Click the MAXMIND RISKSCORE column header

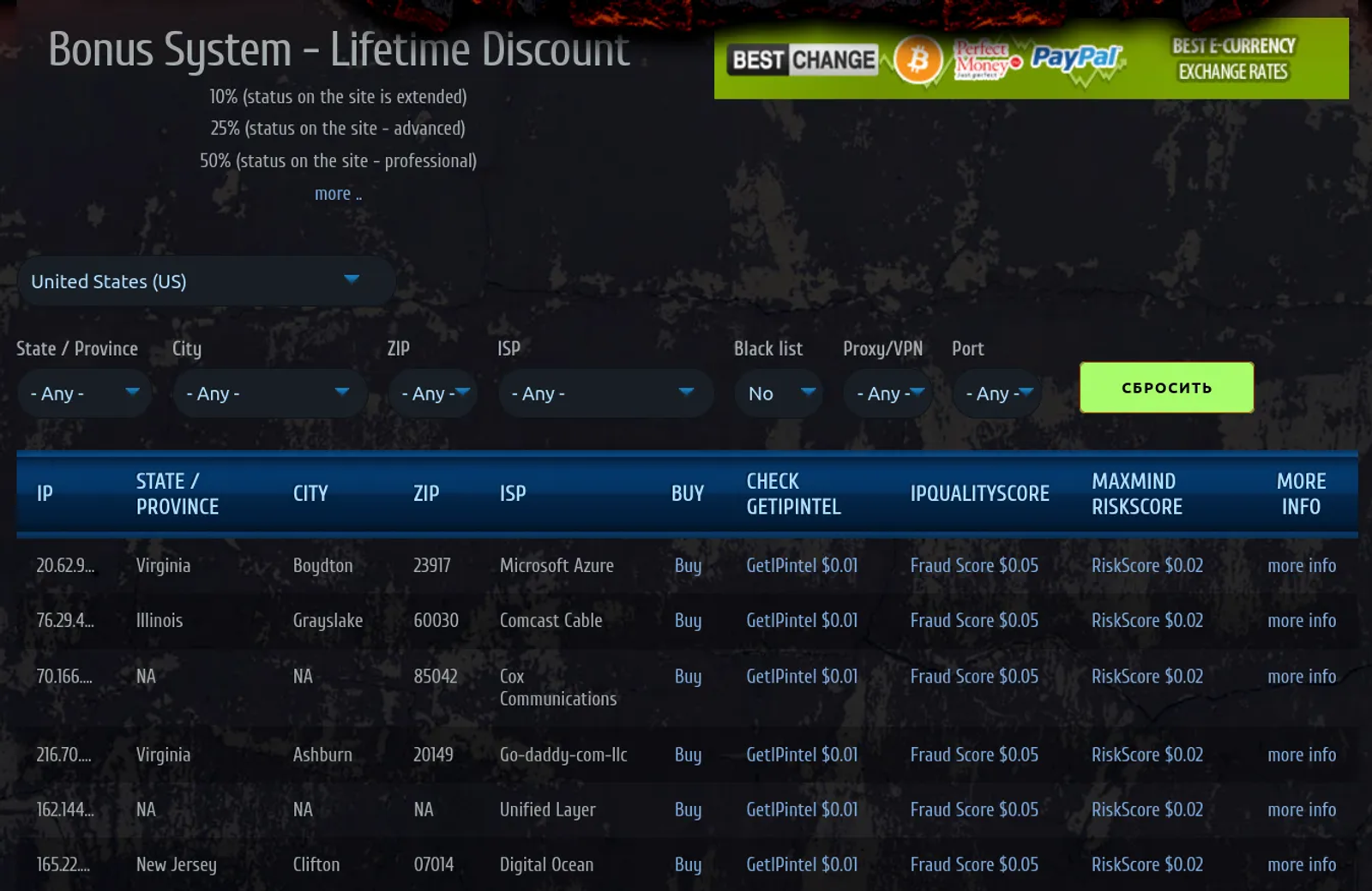pyautogui.click(x=1137, y=494)
